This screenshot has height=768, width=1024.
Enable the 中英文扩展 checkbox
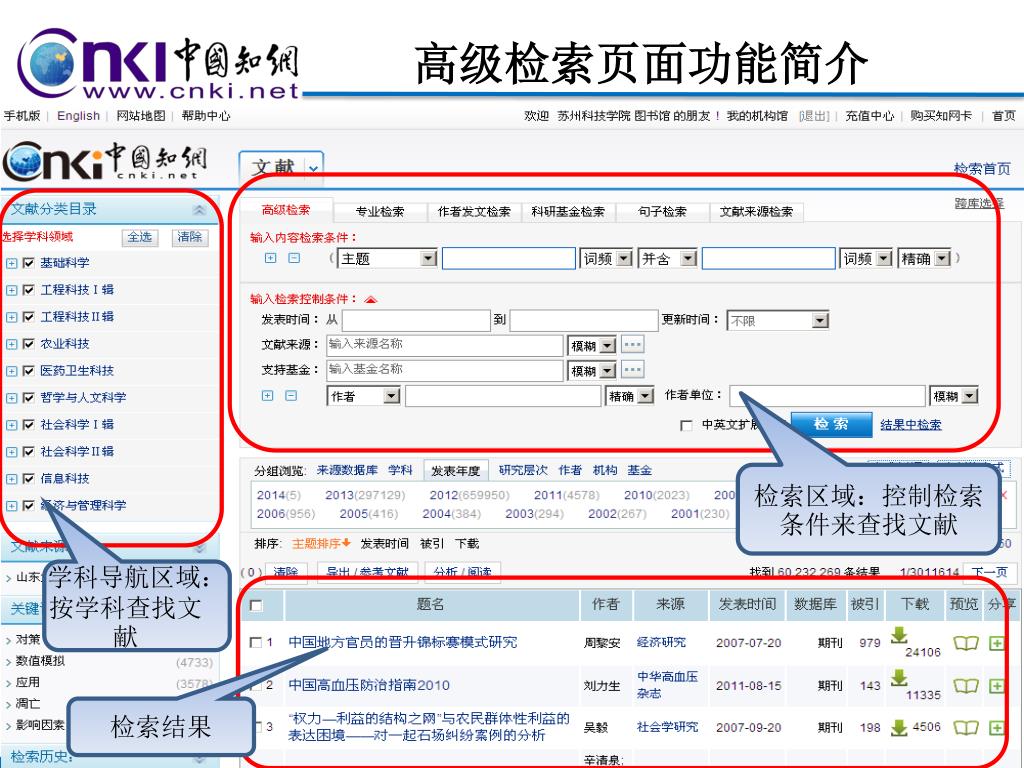click(x=686, y=426)
